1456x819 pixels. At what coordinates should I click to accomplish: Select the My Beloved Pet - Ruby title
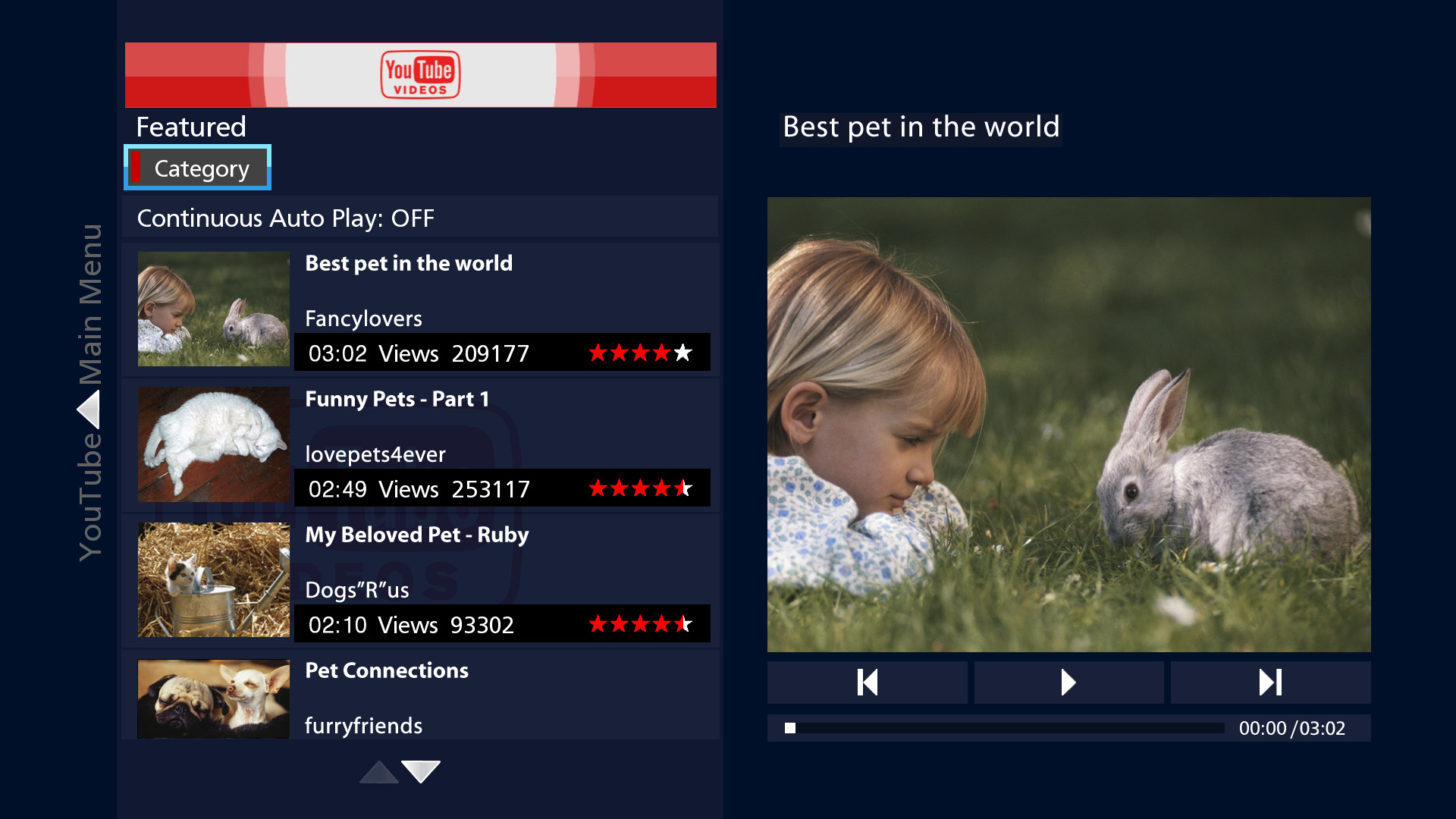(x=417, y=535)
